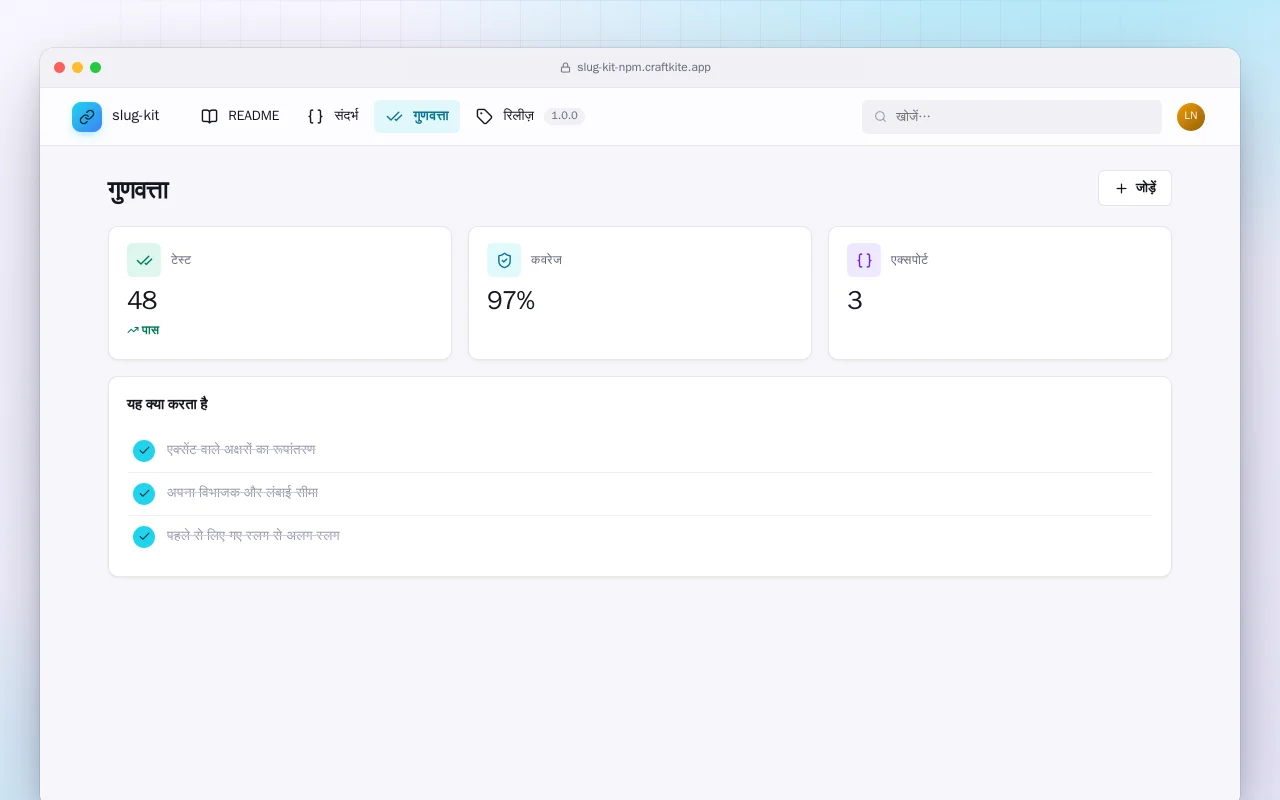Uncheck the पहले से लिए गए स्लग item
The height and width of the screenshot is (800, 1280).
[144, 537]
